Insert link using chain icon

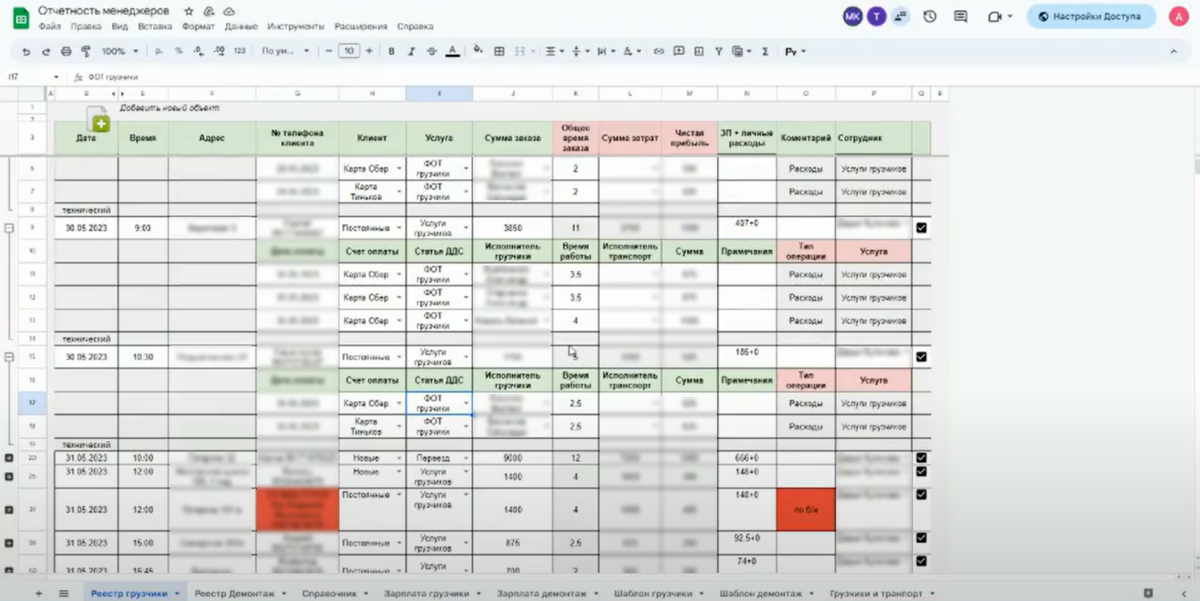(658, 51)
